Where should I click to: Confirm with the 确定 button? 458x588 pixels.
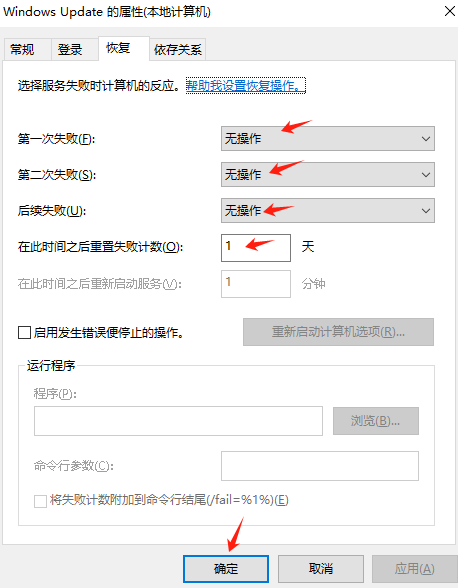pos(226,569)
